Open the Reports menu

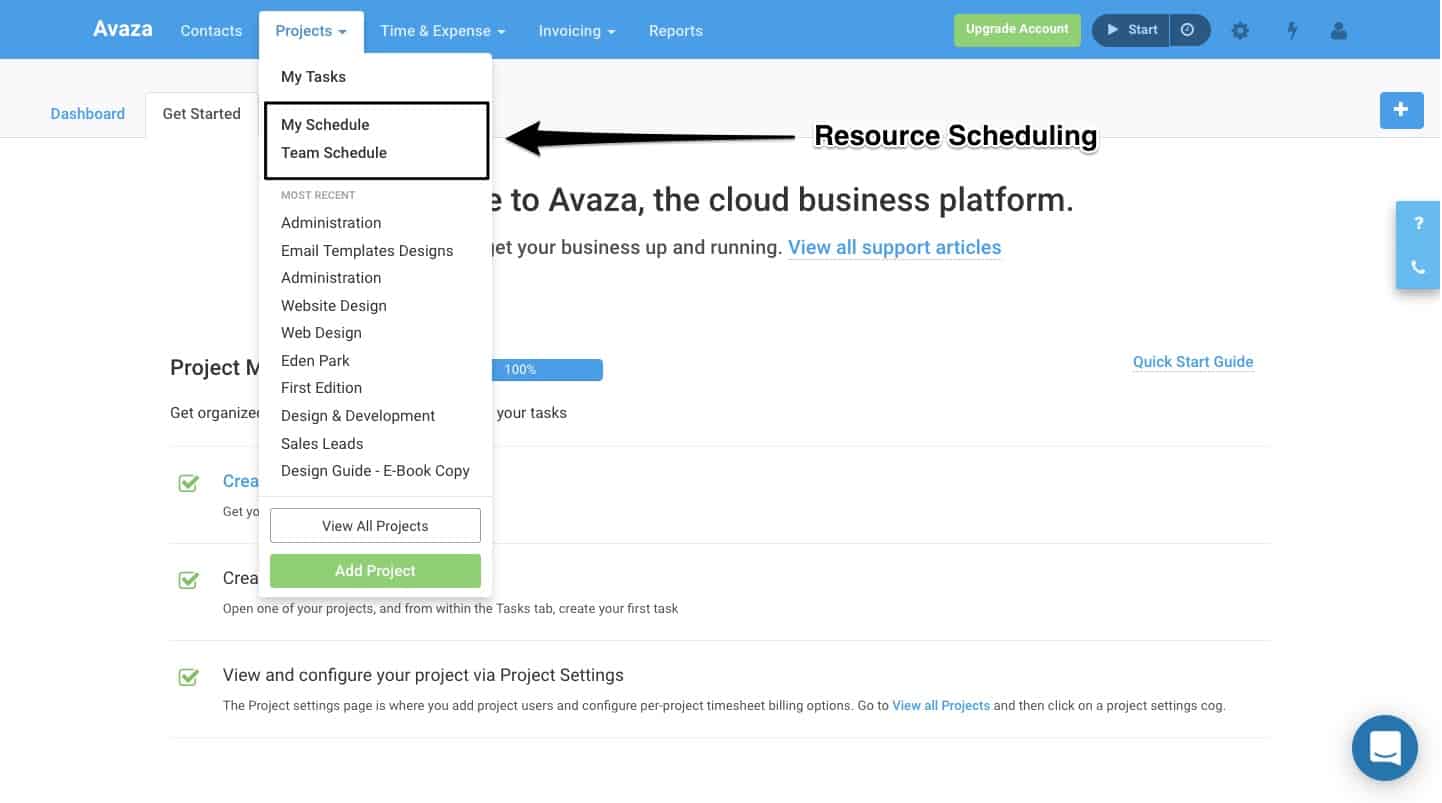click(675, 31)
